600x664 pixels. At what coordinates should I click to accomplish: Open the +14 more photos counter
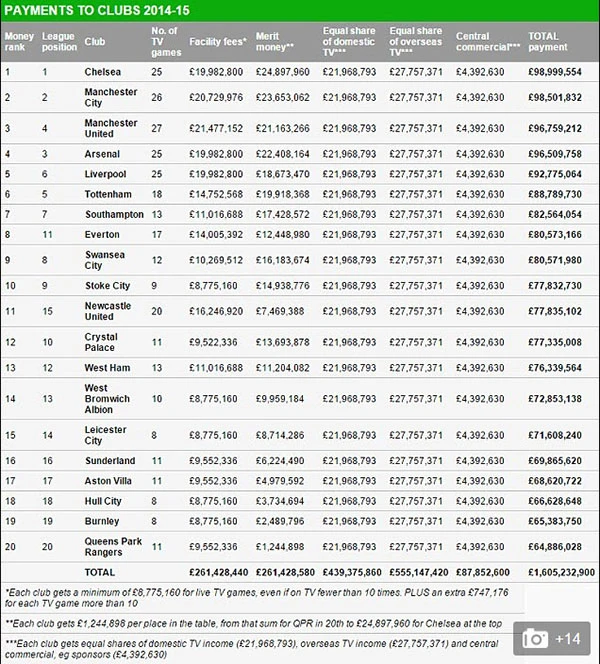tap(568, 639)
